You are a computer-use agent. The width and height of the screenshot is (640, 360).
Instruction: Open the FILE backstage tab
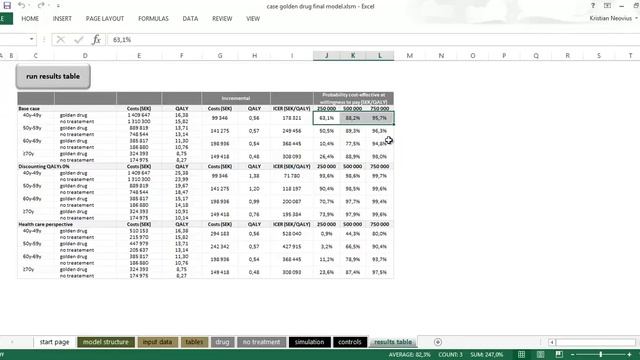5,19
